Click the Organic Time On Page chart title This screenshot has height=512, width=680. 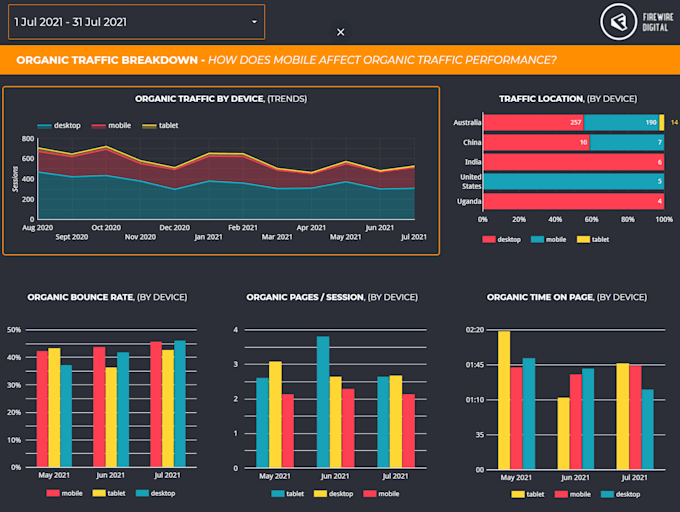click(x=567, y=297)
